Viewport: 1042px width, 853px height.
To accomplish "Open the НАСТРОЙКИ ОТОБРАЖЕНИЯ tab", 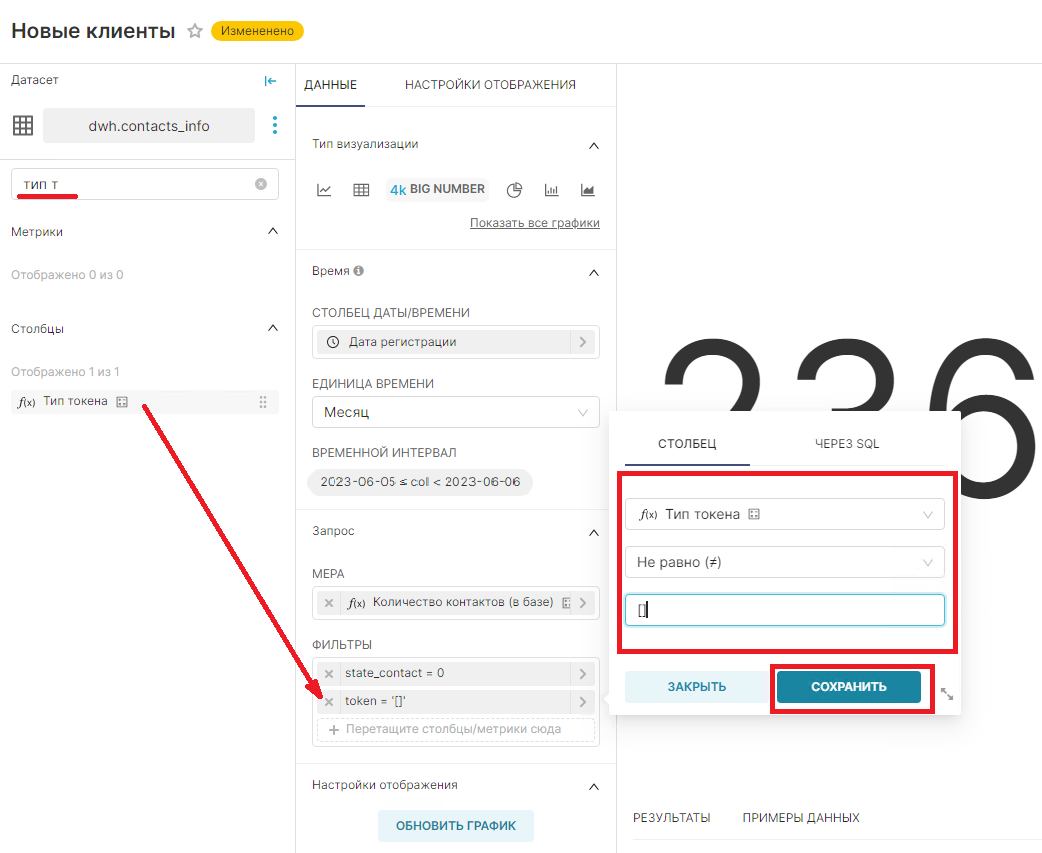I will (490, 85).
